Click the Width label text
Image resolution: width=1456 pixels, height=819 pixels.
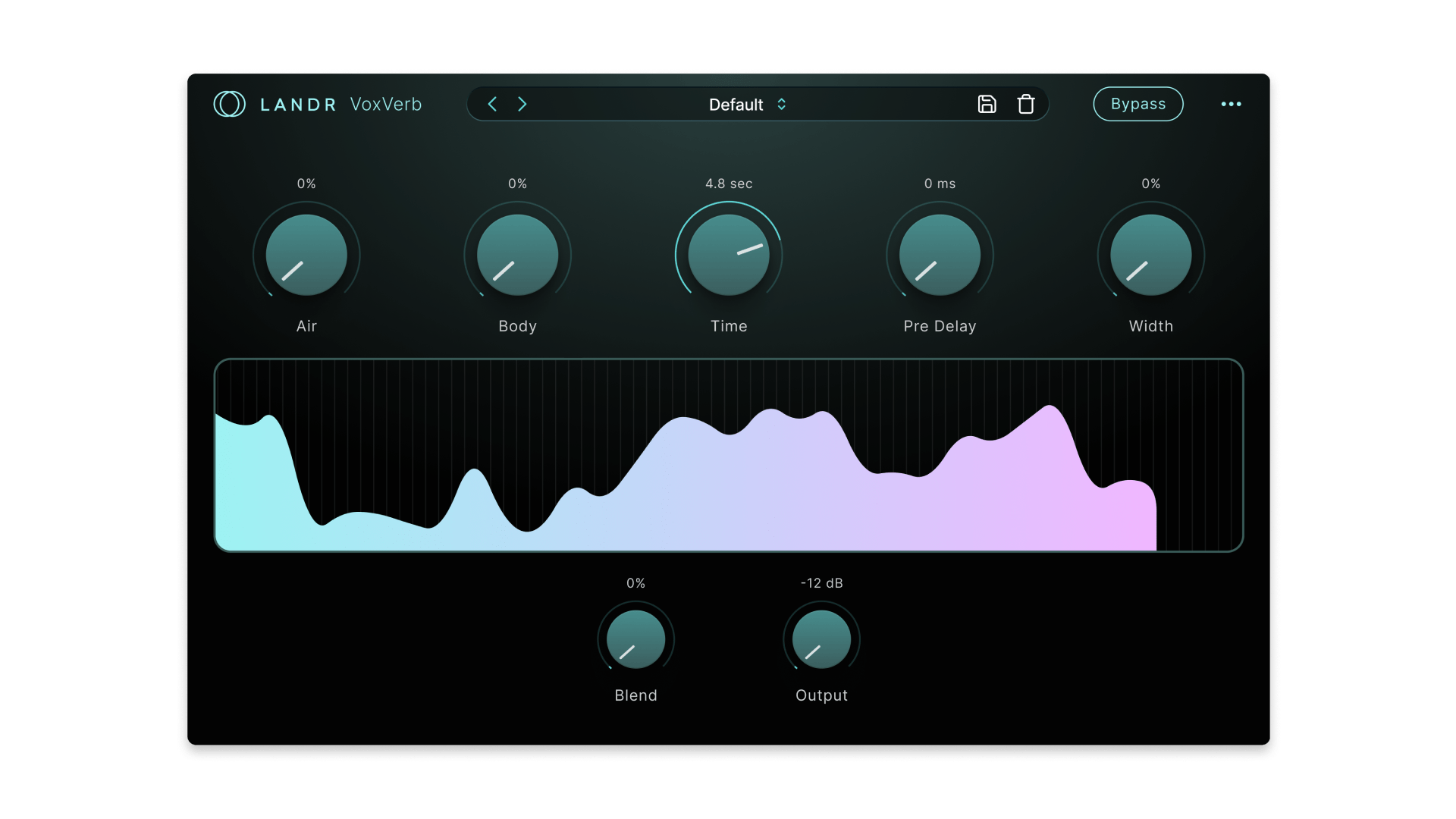tap(1151, 326)
